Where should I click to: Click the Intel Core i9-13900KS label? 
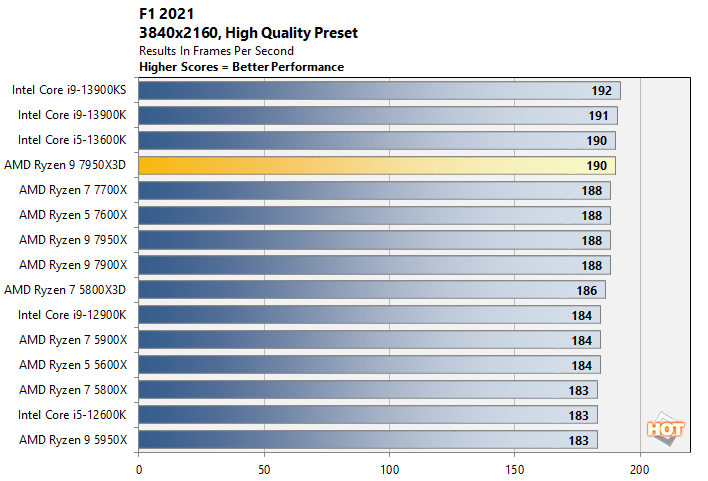point(69,90)
